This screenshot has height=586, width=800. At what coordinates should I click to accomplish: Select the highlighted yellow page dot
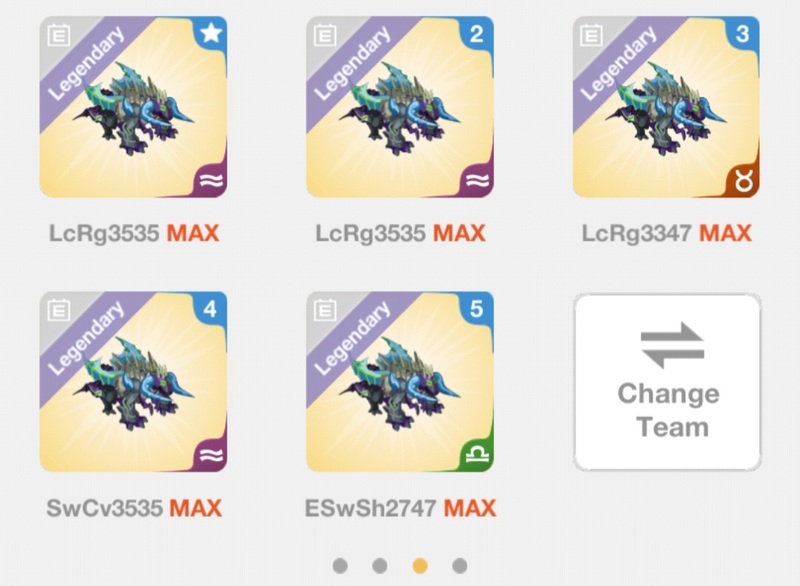click(420, 566)
